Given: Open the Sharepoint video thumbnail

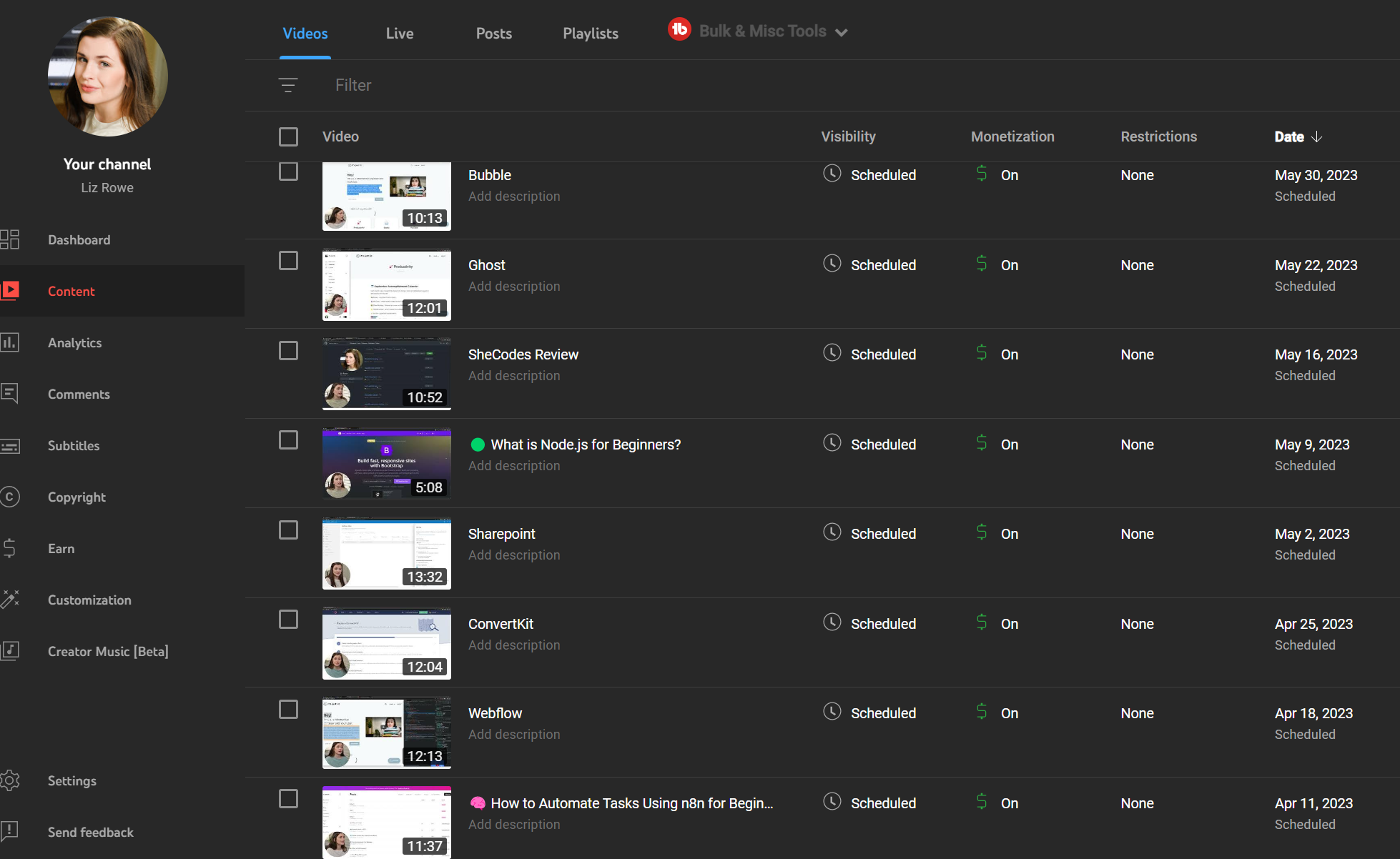Looking at the screenshot, I should 387,553.
